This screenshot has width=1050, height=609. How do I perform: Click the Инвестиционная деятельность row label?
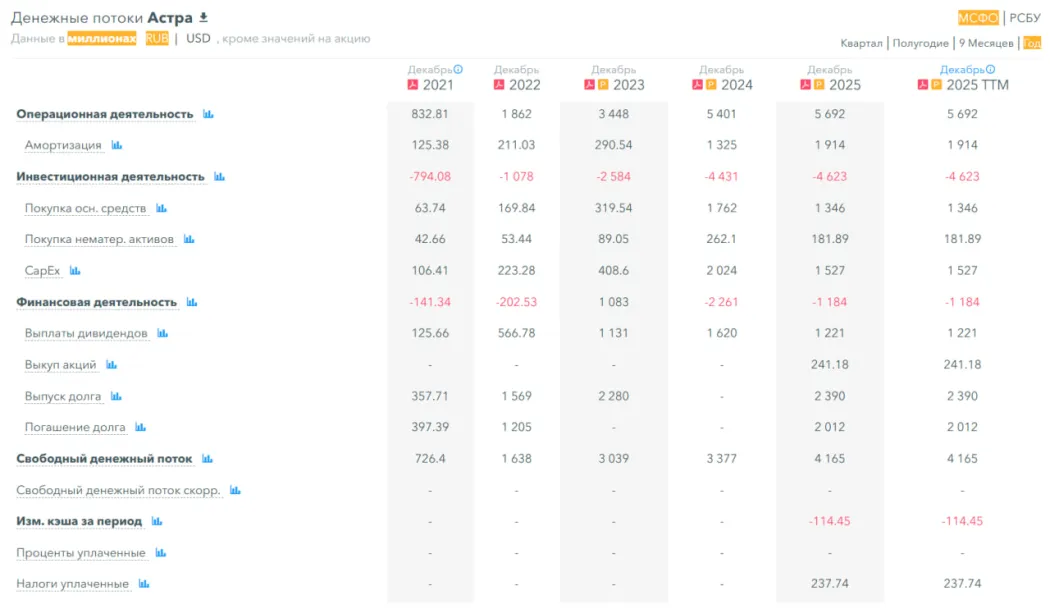pyautogui.click(x=110, y=177)
